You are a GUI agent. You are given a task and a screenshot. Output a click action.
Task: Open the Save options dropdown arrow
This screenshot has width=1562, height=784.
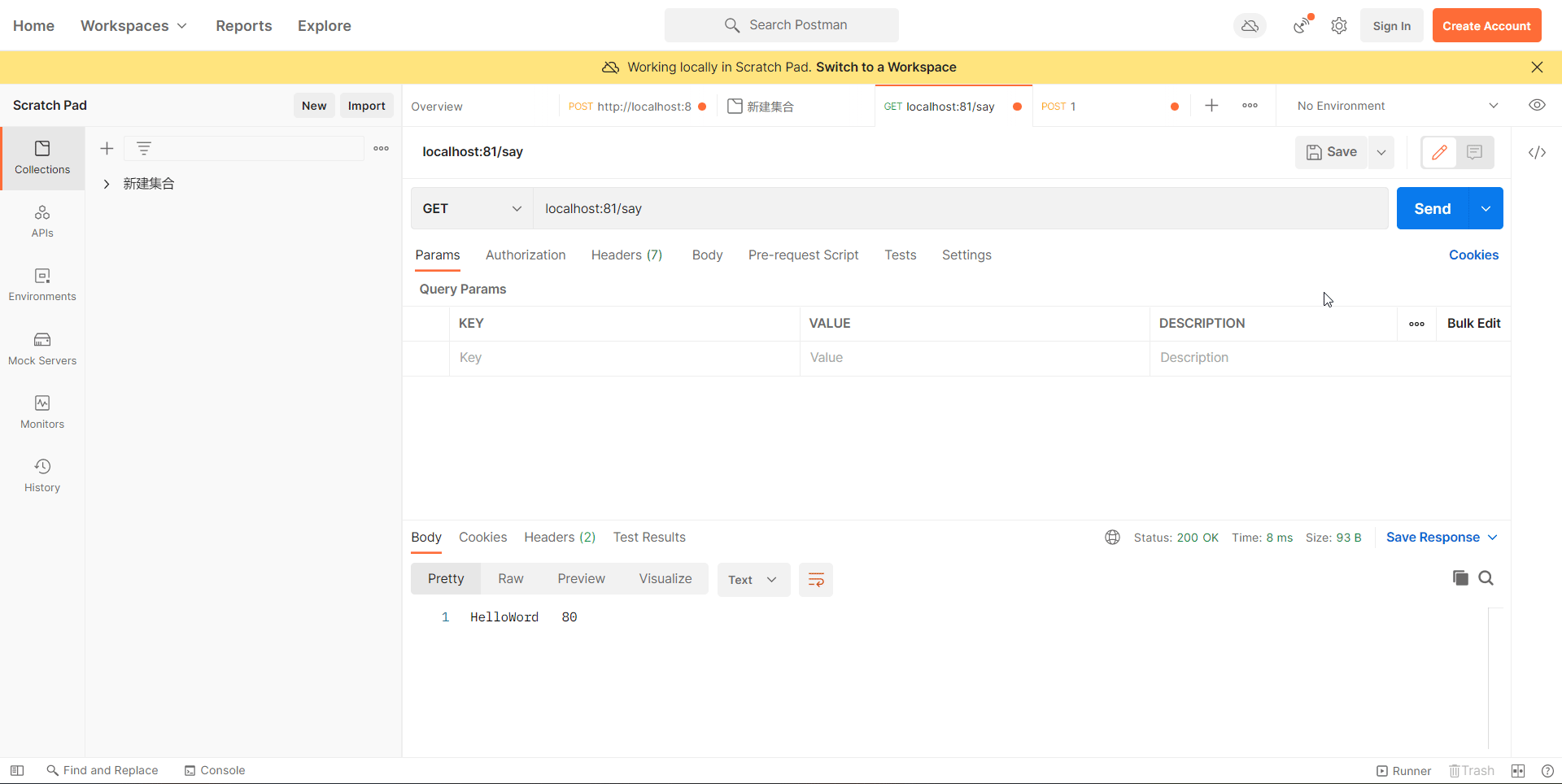pyautogui.click(x=1381, y=152)
